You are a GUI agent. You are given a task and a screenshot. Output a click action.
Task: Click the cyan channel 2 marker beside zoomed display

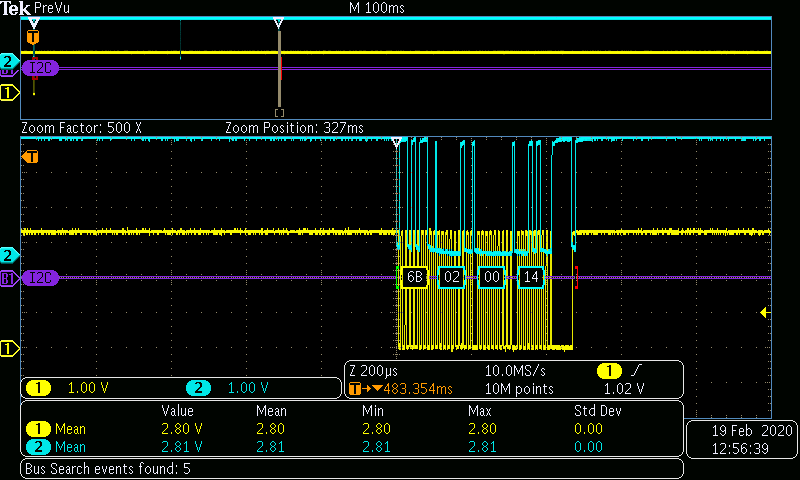pos(8,255)
